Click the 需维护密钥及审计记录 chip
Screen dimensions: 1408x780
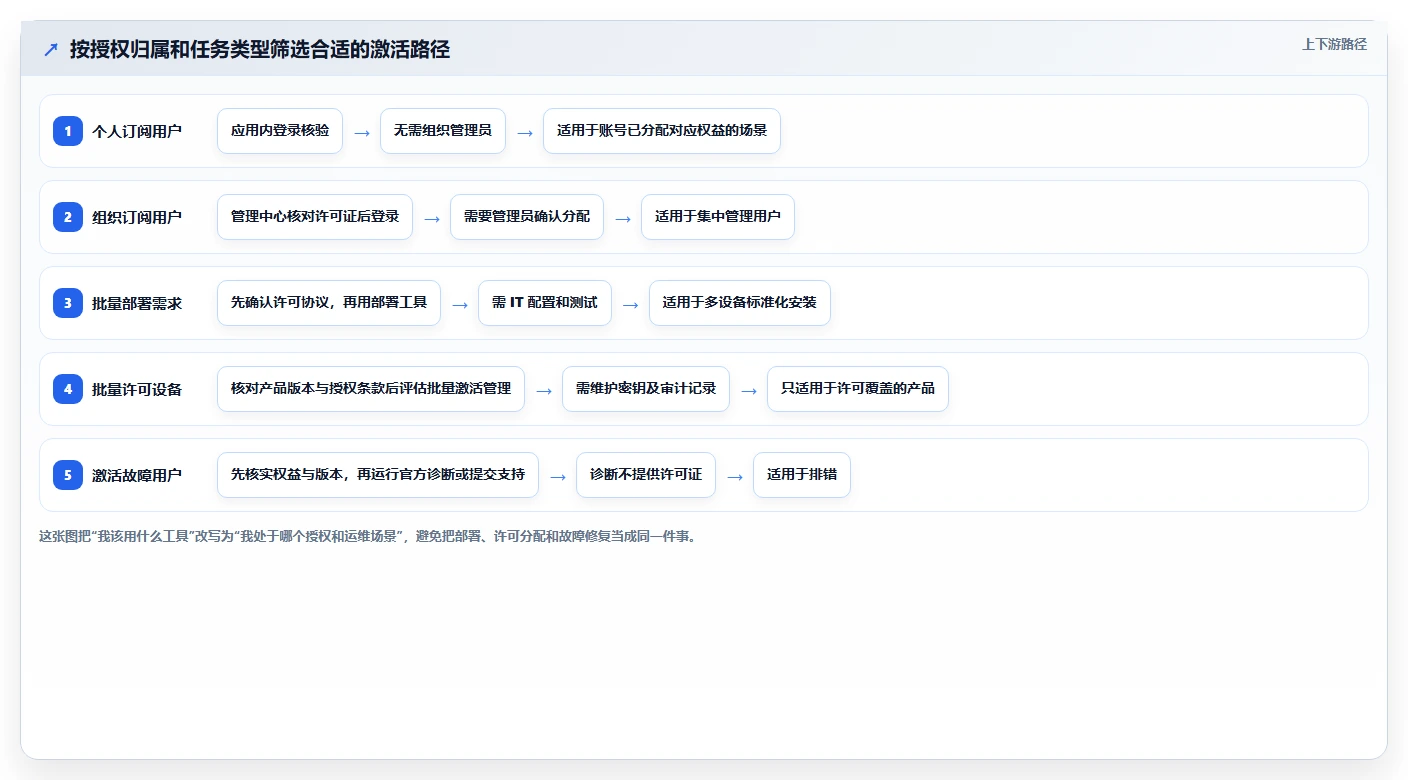point(646,389)
